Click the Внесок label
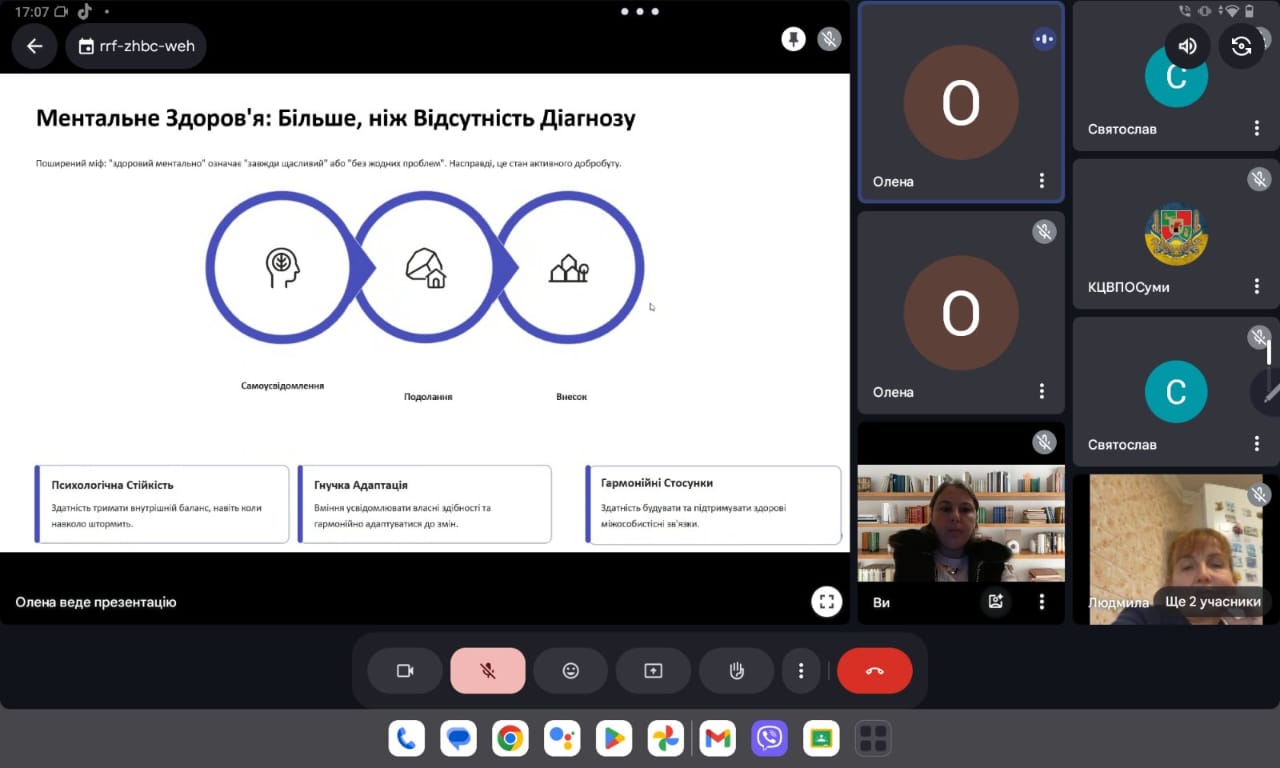This screenshot has width=1280, height=768. (x=571, y=397)
